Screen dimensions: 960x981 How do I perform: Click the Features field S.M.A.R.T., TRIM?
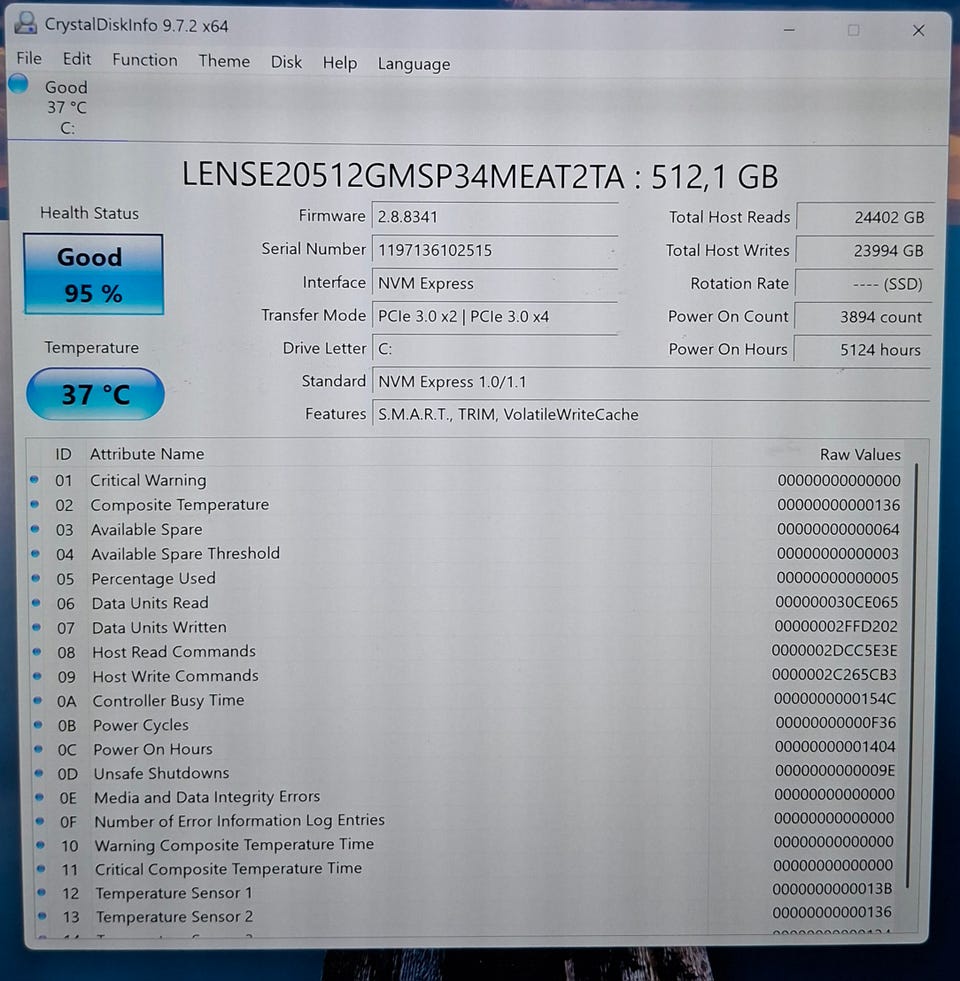point(651,414)
